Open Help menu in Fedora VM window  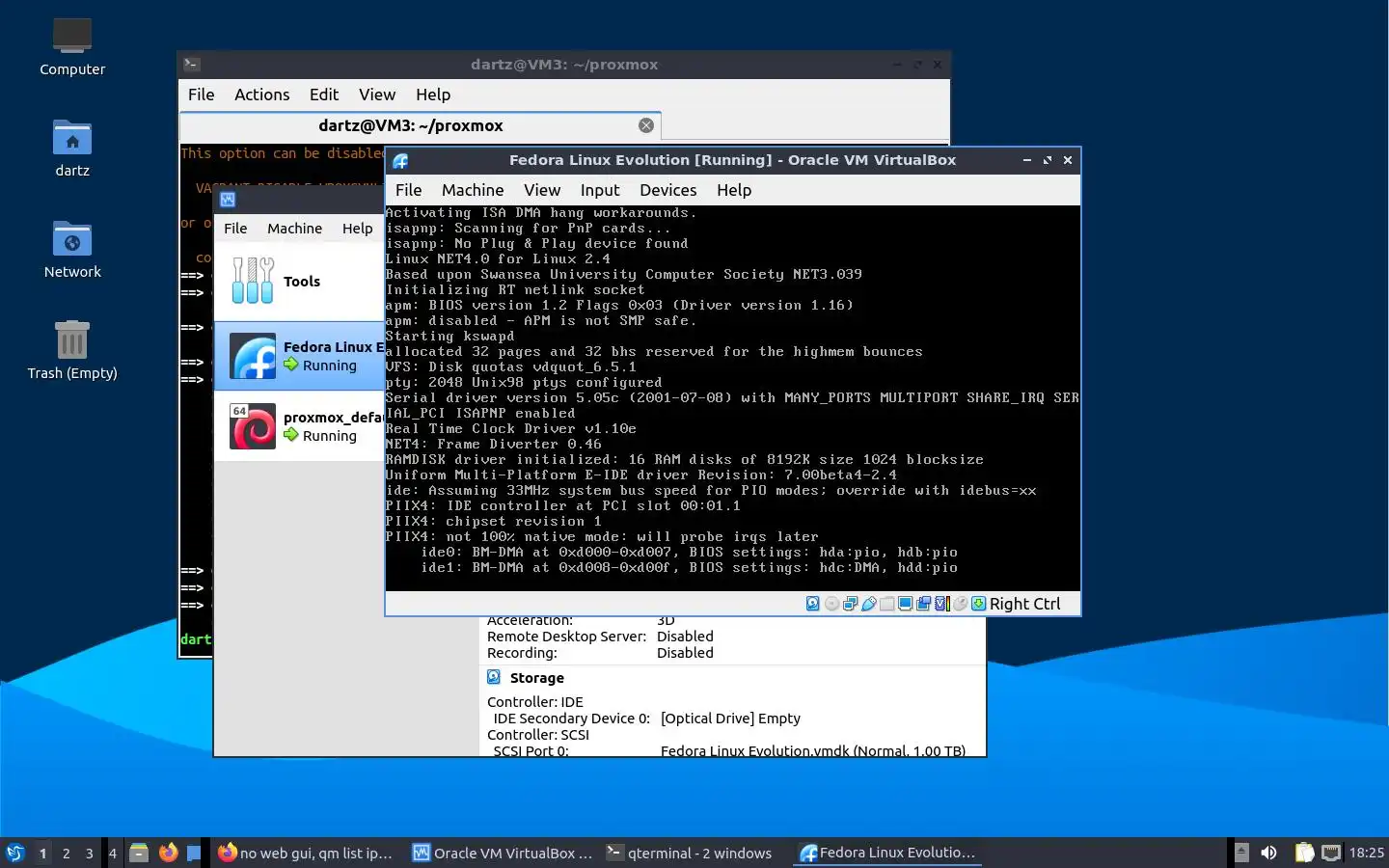coord(734,190)
